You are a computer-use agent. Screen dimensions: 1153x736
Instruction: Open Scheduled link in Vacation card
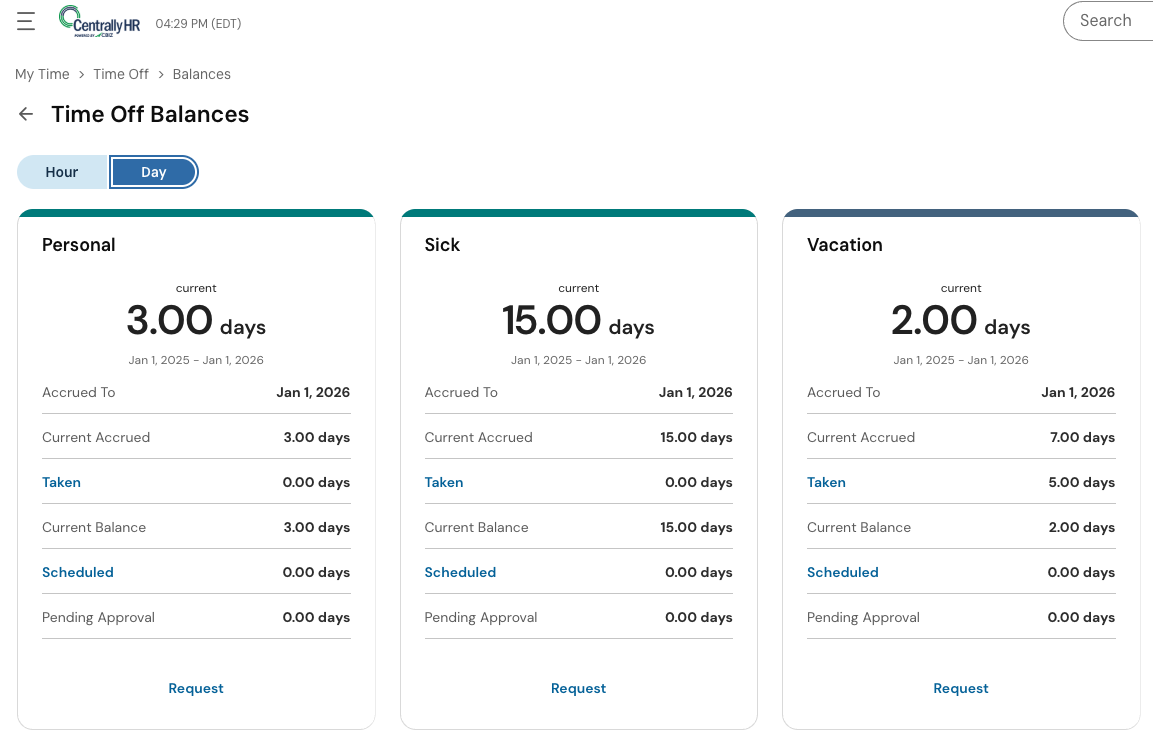point(843,572)
